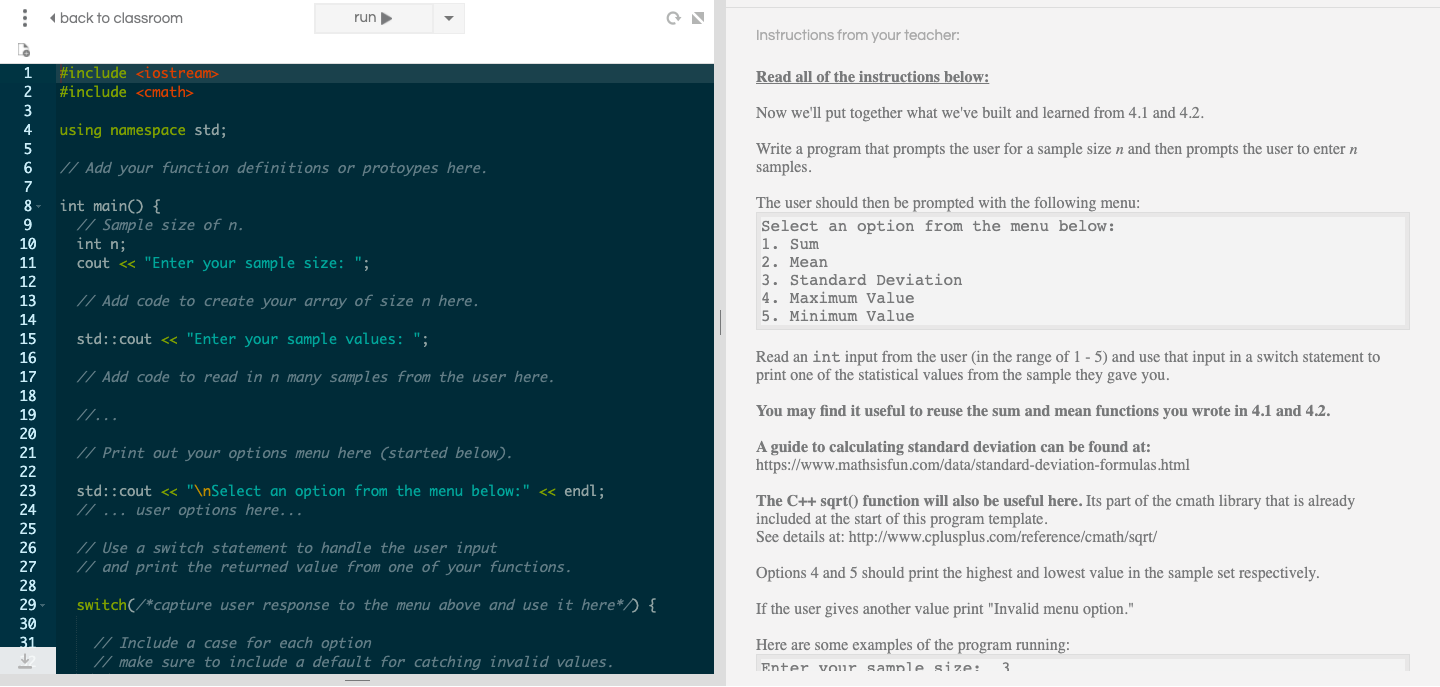Open the three-dot options menu

click(23, 18)
